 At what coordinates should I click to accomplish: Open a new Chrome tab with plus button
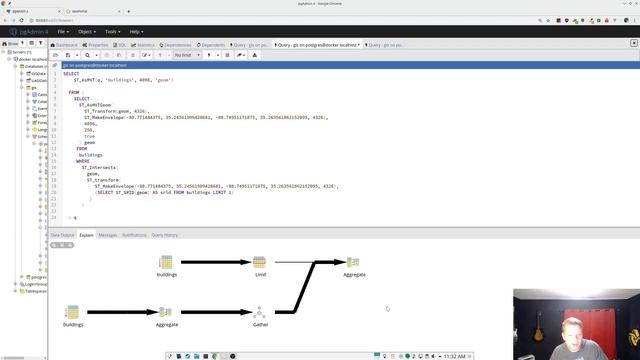pos(129,11)
